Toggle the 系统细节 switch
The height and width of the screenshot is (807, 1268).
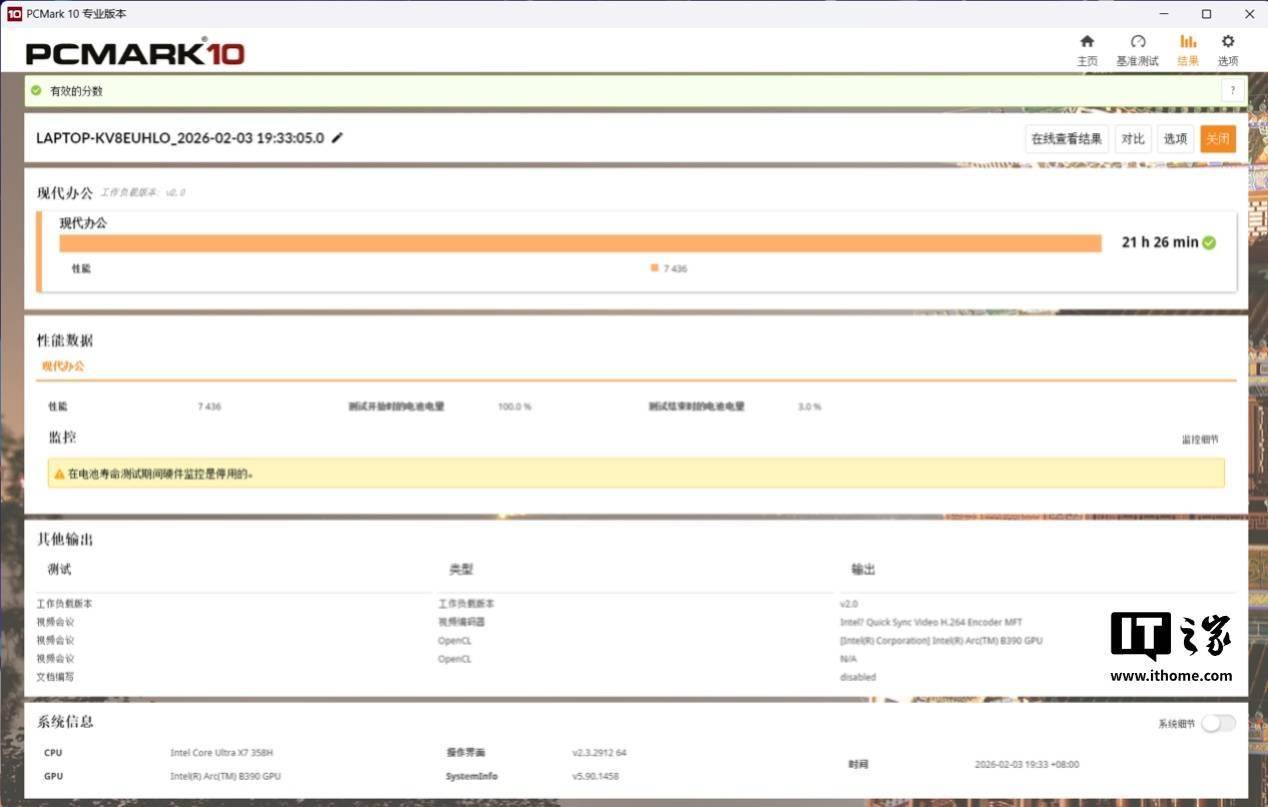[1218, 723]
